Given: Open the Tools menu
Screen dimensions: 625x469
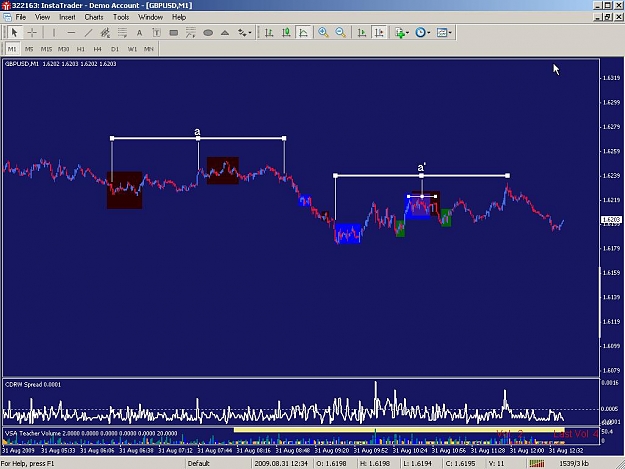Looking at the screenshot, I should (x=121, y=17).
